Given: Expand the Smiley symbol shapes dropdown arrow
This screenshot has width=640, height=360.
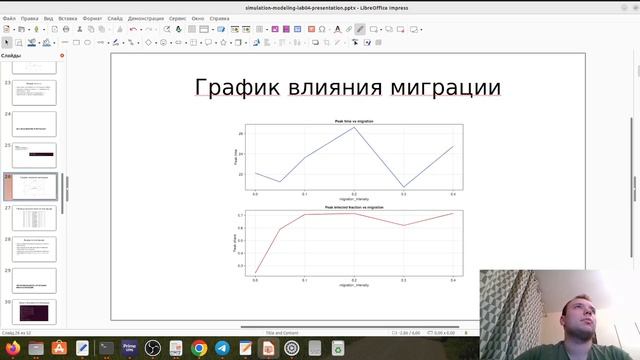Looking at the screenshot, I should [x=171, y=43].
